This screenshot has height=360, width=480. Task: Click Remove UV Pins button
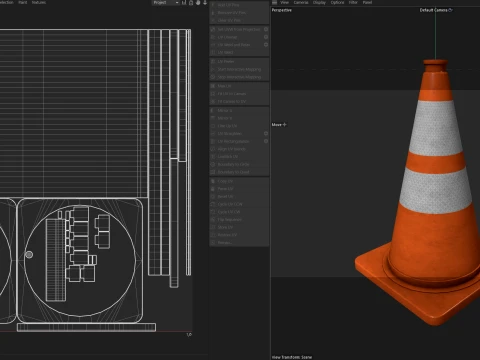[x=239, y=13]
